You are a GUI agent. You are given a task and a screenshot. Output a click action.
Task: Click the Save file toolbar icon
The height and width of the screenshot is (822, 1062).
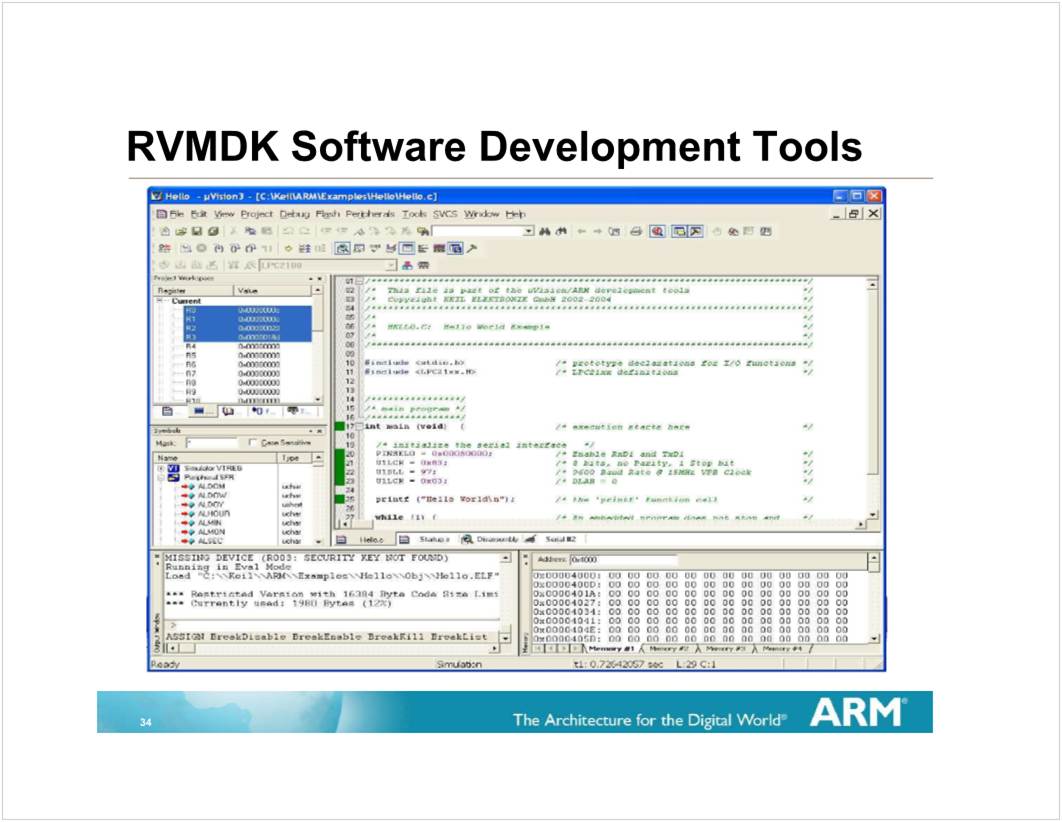coord(196,231)
